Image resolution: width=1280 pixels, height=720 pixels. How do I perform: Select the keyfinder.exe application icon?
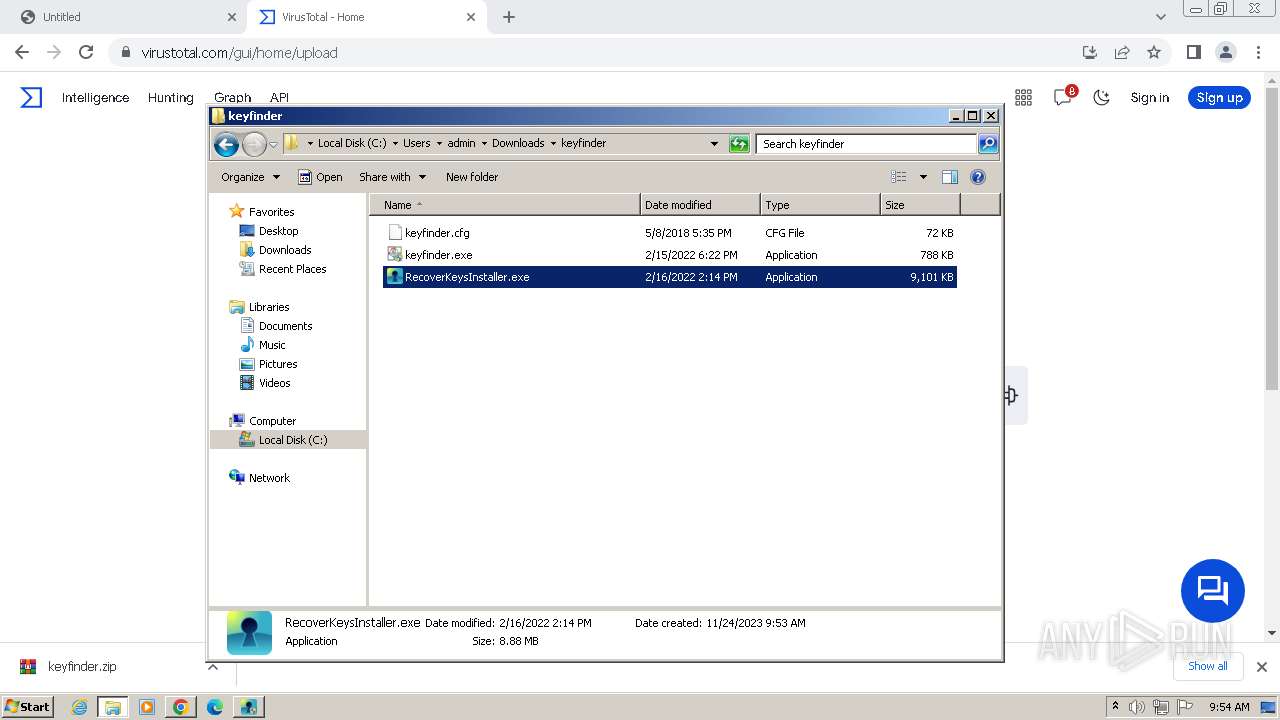pyautogui.click(x=395, y=254)
